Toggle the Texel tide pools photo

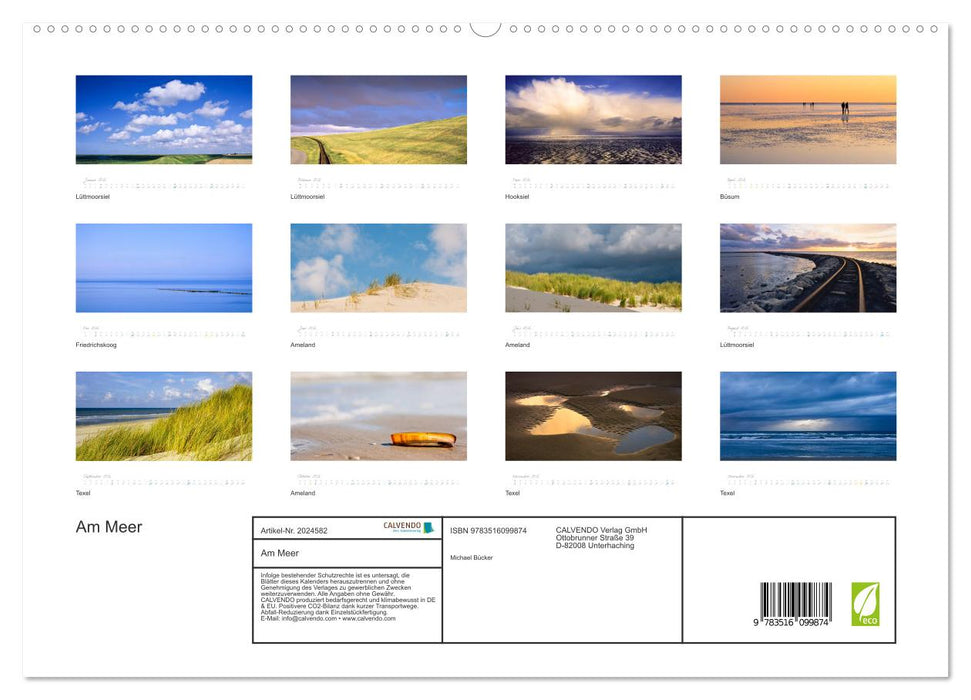click(594, 416)
